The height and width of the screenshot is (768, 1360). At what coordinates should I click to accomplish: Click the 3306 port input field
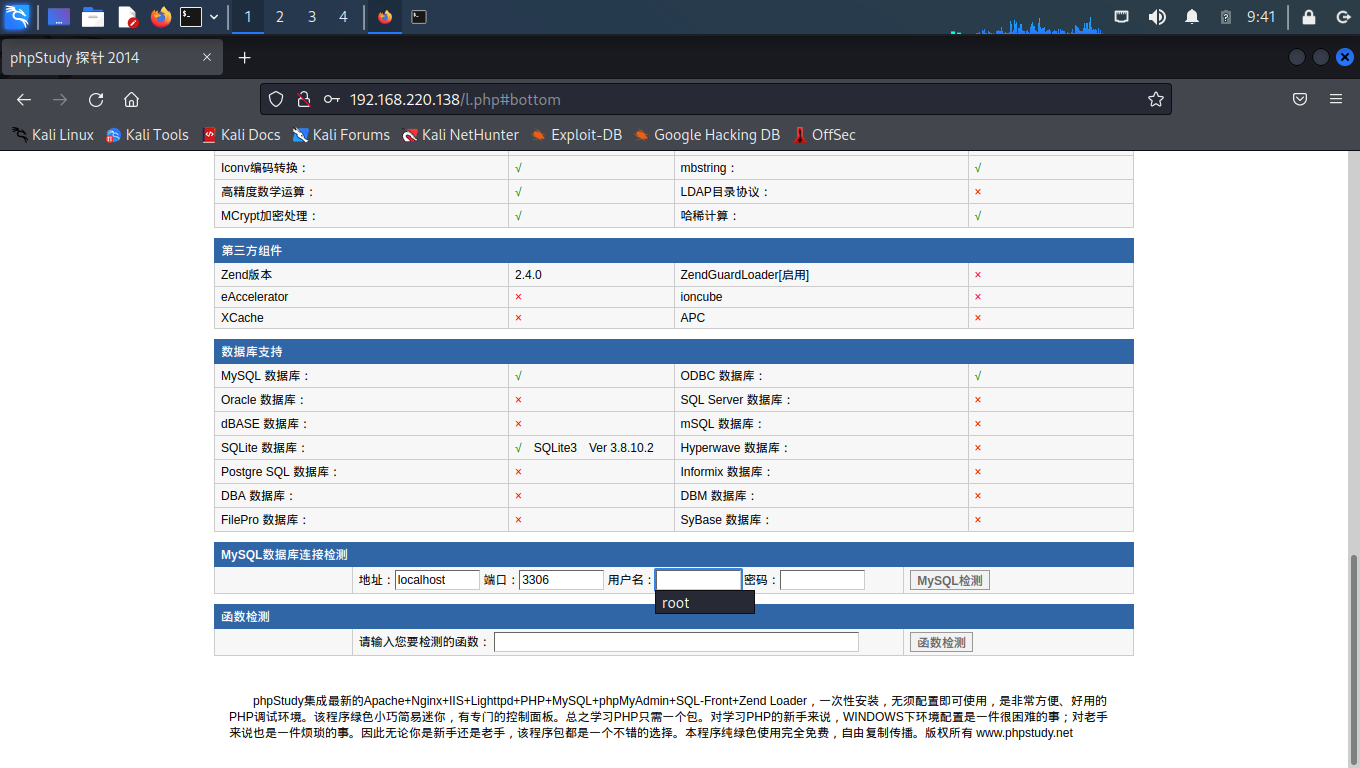tap(561, 580)
